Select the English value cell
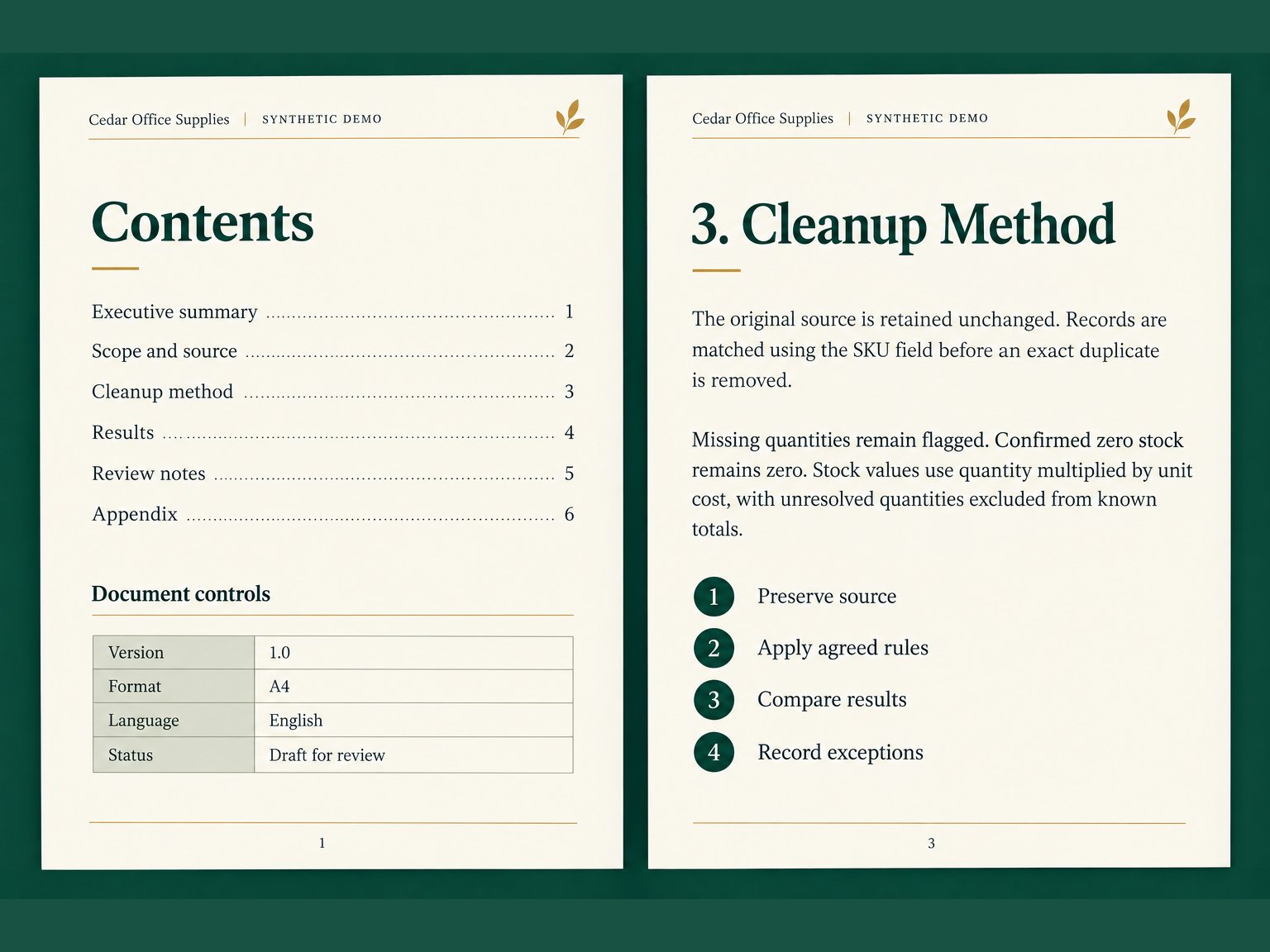Viewport: 1270px width, 952px height. [413, 721]
